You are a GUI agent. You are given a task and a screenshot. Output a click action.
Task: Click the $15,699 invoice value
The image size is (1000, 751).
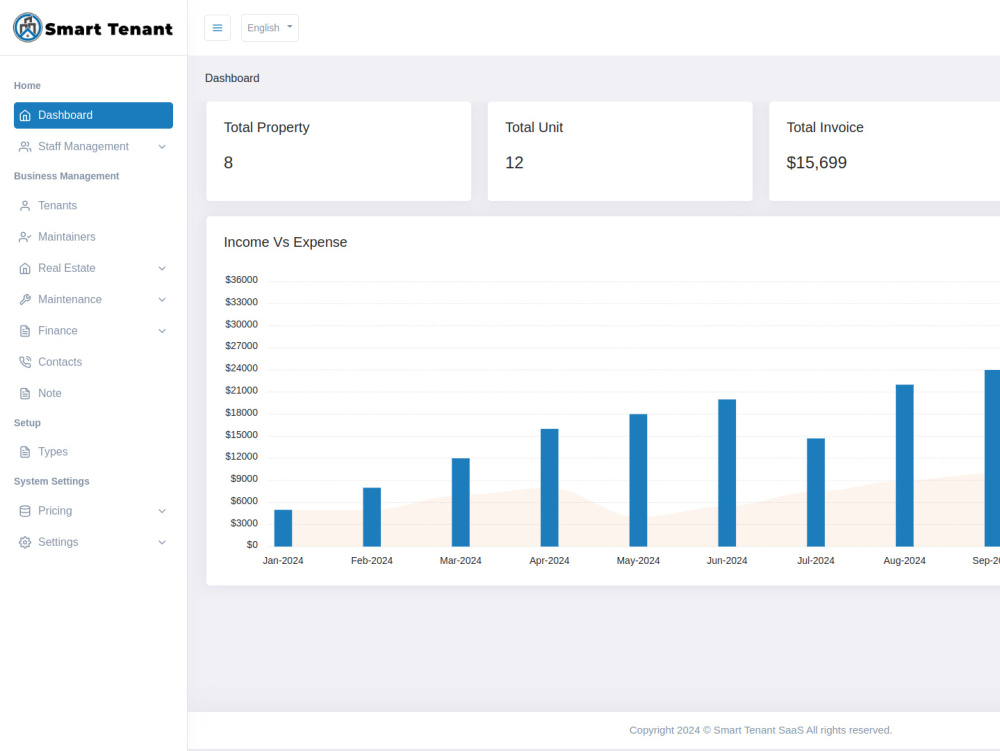[816, 163]
